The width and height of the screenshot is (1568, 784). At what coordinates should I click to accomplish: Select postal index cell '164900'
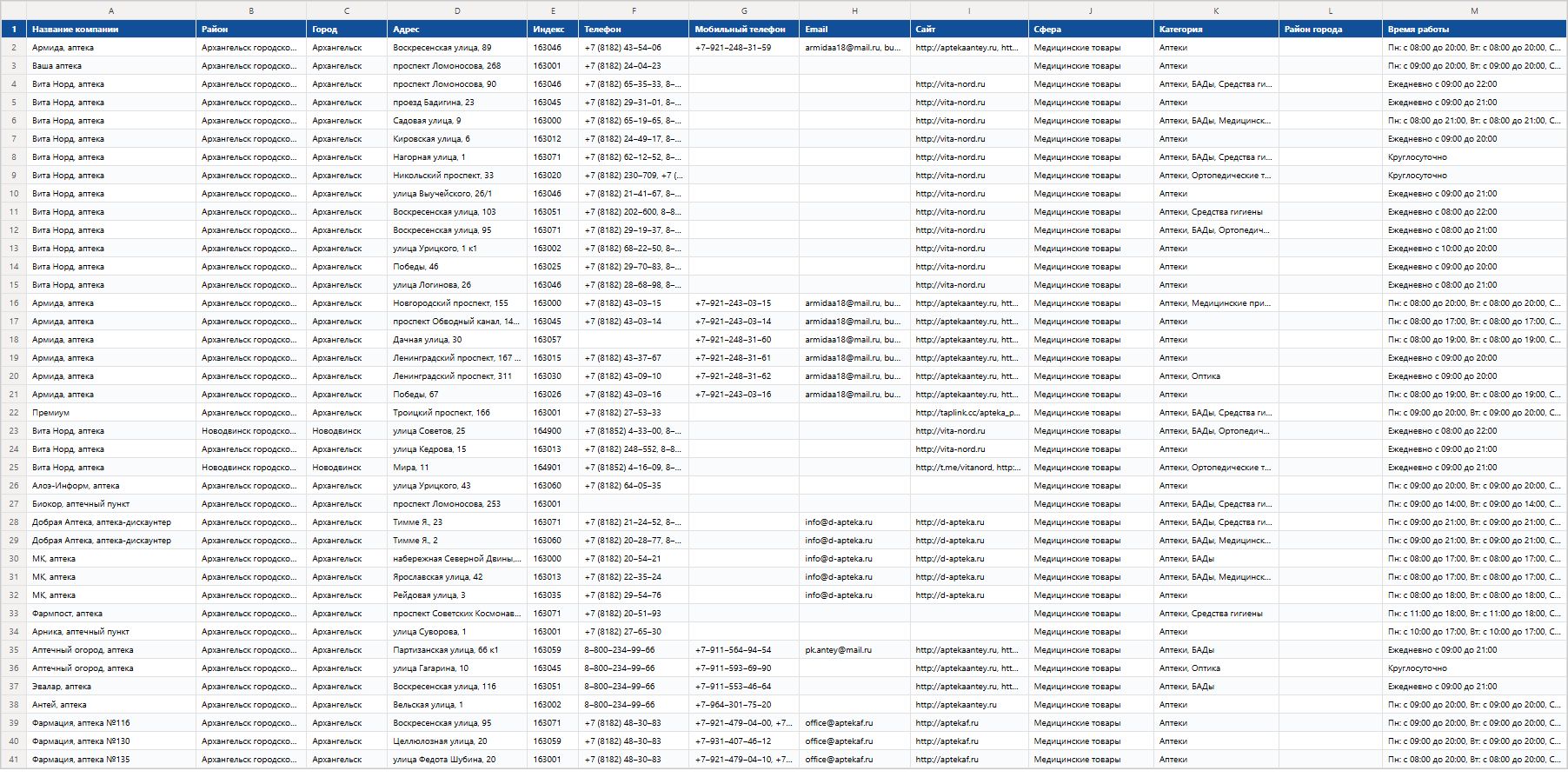(553, 431)
